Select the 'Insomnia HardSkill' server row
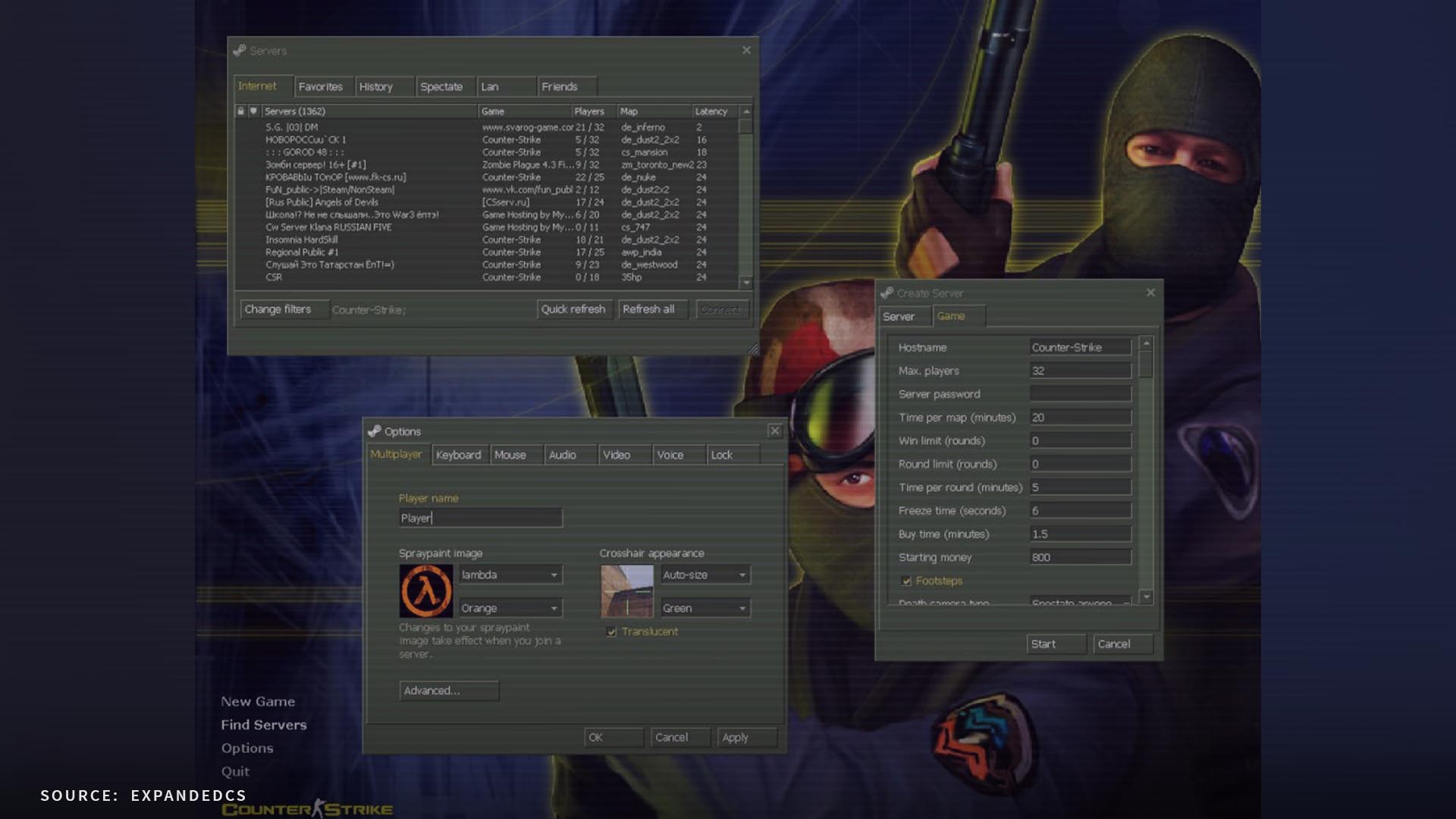The height and width of the screenshot is (819, 1456). pos(485,240)
